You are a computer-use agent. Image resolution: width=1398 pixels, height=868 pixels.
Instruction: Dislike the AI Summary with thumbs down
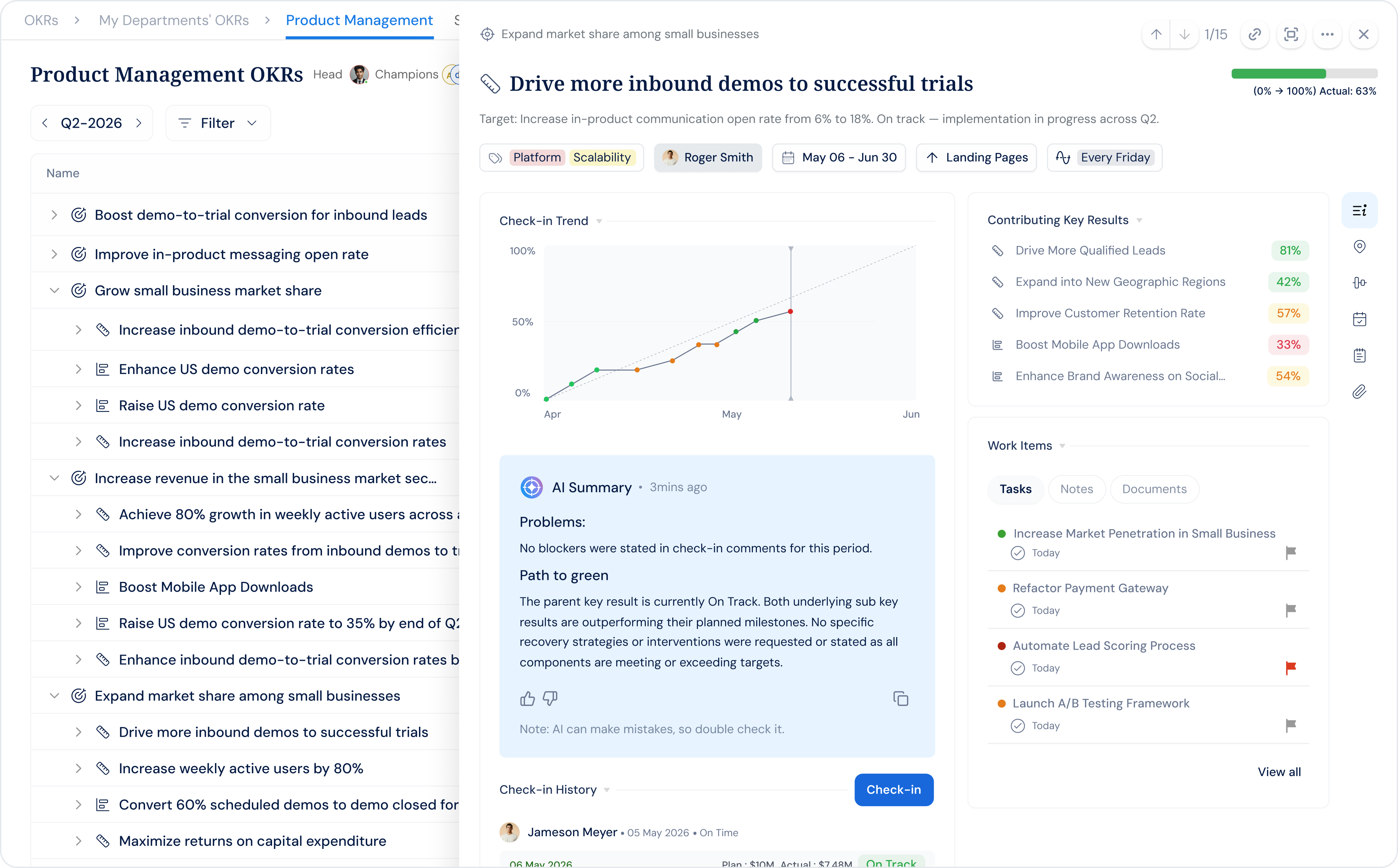[550, 698]
